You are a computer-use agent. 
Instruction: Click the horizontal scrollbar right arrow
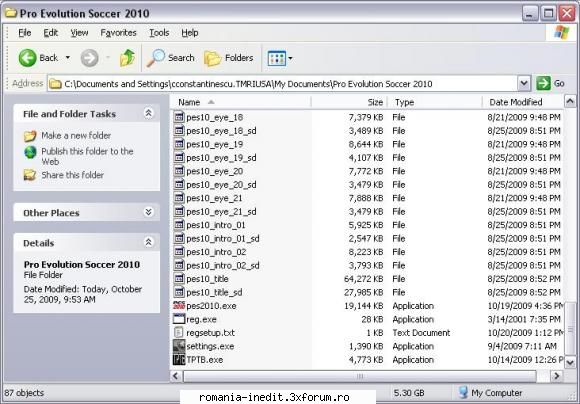(x=556, y=376)
